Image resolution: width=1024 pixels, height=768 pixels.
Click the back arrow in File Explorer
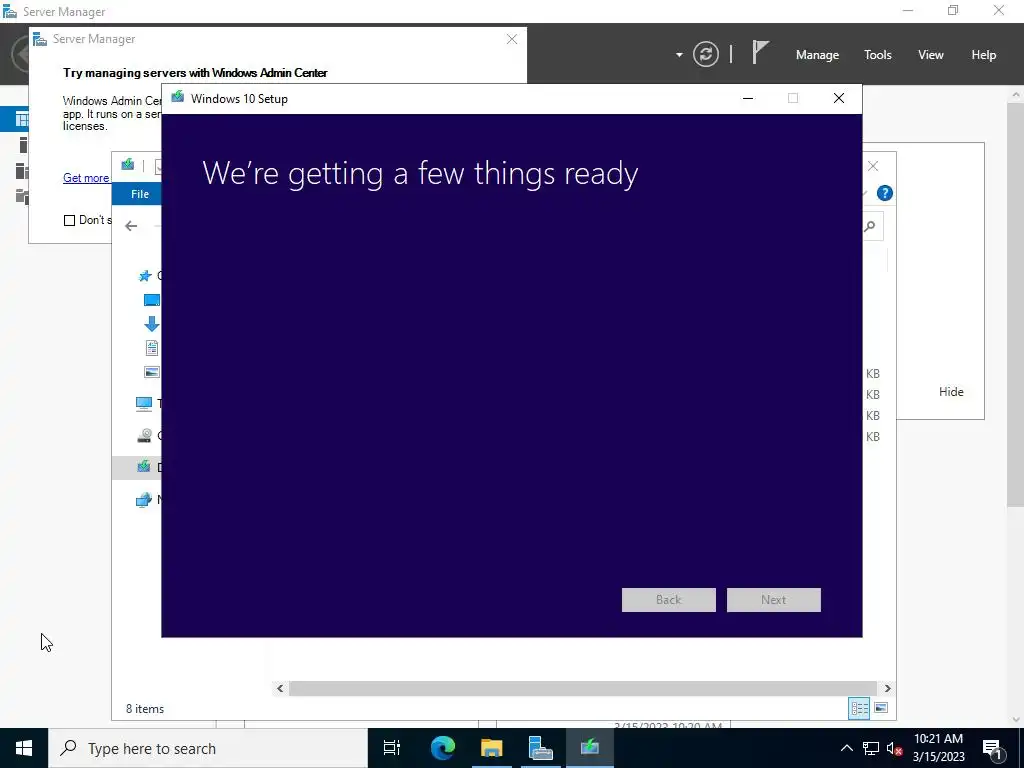coord(131,226)
